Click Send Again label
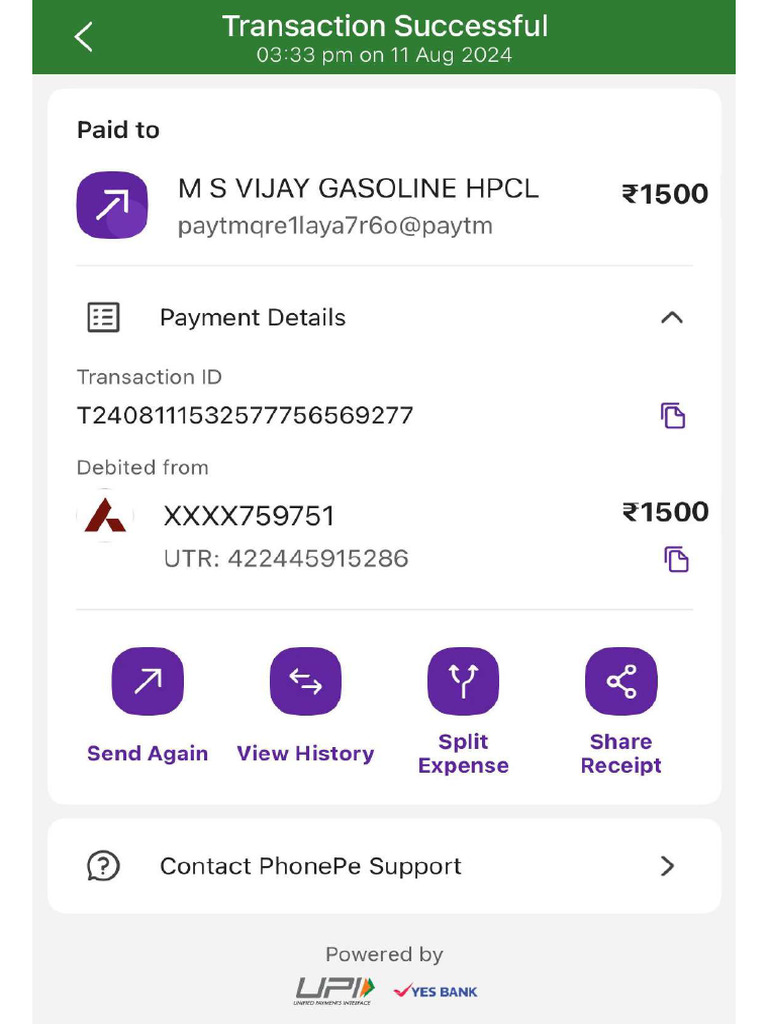 147,754
